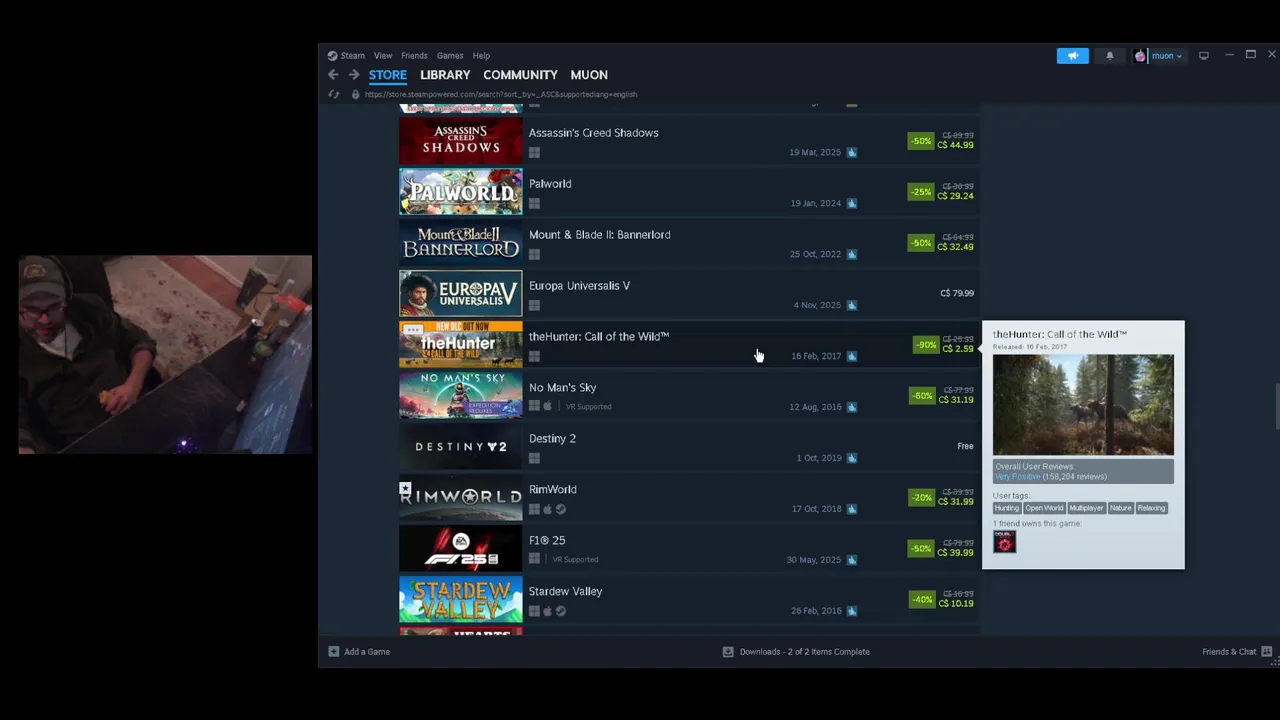Open the No Man's Sky title link
Viewport: 1280px width, 720px height.
[x=562, y=388]
